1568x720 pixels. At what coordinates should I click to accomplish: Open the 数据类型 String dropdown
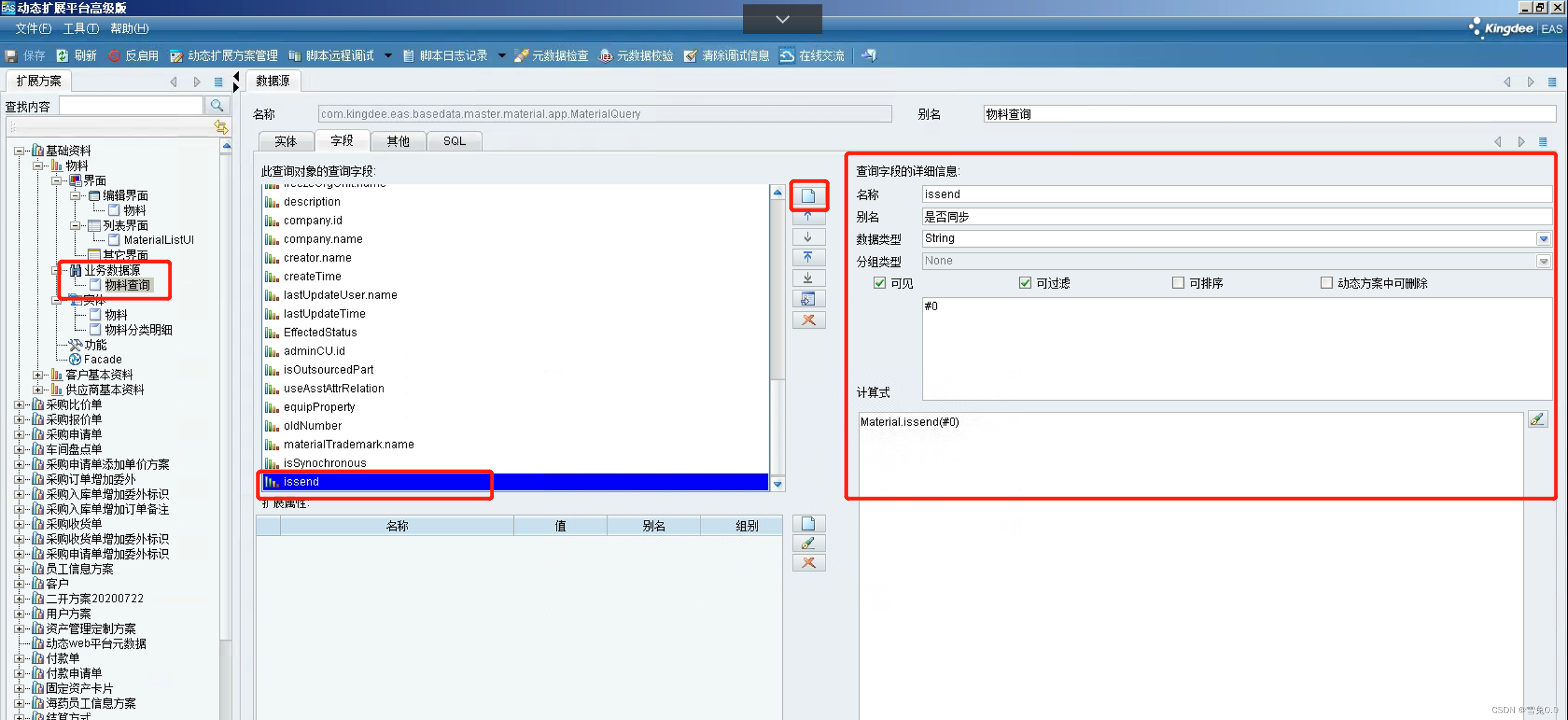point(1543,239)
